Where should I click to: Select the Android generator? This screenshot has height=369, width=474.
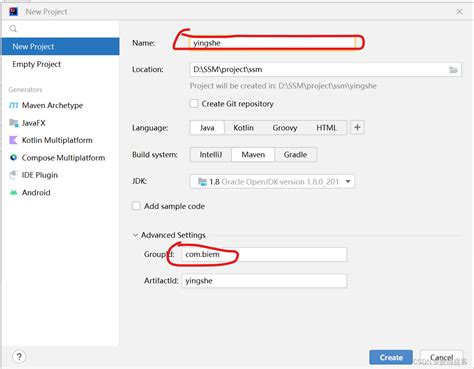[30, 192]
